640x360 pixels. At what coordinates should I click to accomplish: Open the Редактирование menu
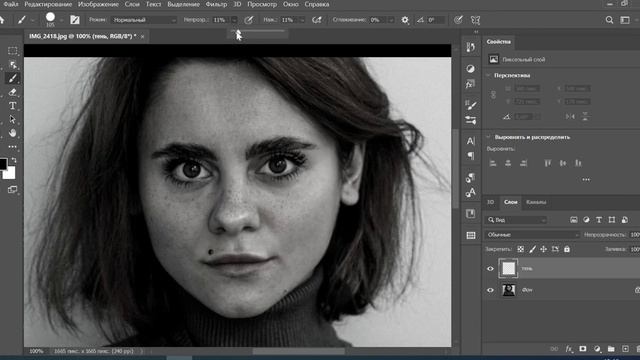tap(48, 4)
